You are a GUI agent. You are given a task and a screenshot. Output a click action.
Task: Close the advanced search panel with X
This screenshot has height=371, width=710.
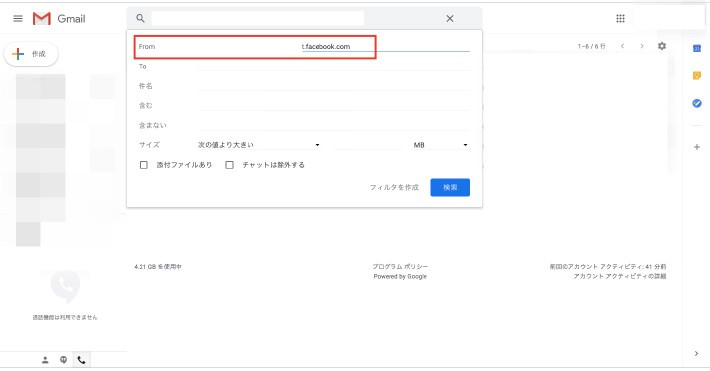(x=450, y=19)
